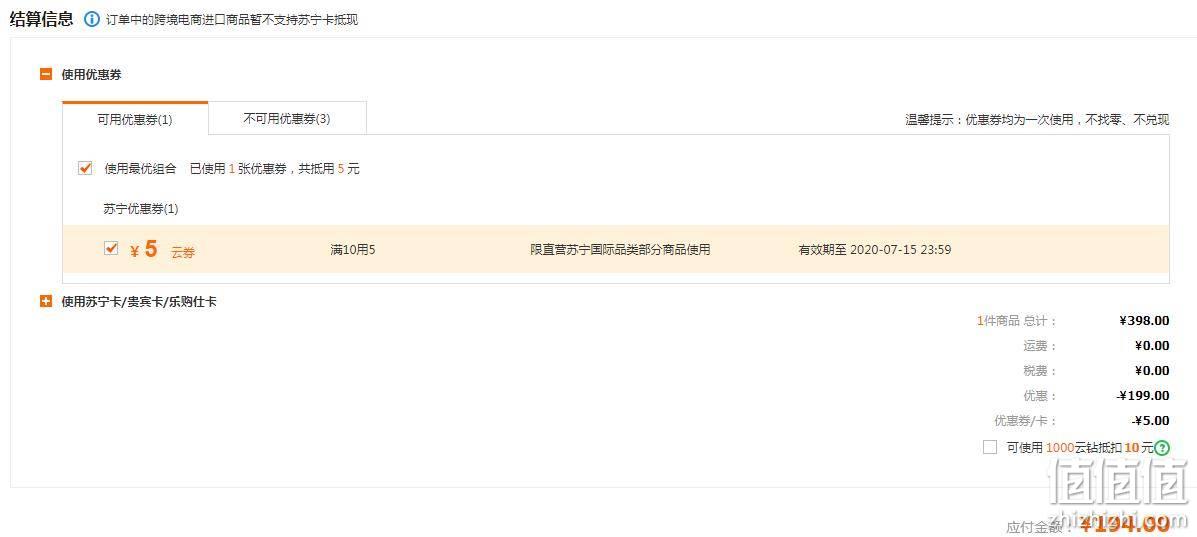Switch to the 可用优惠券(1) tab
This screenshot has width=1197, height=537.
point(135,119)
